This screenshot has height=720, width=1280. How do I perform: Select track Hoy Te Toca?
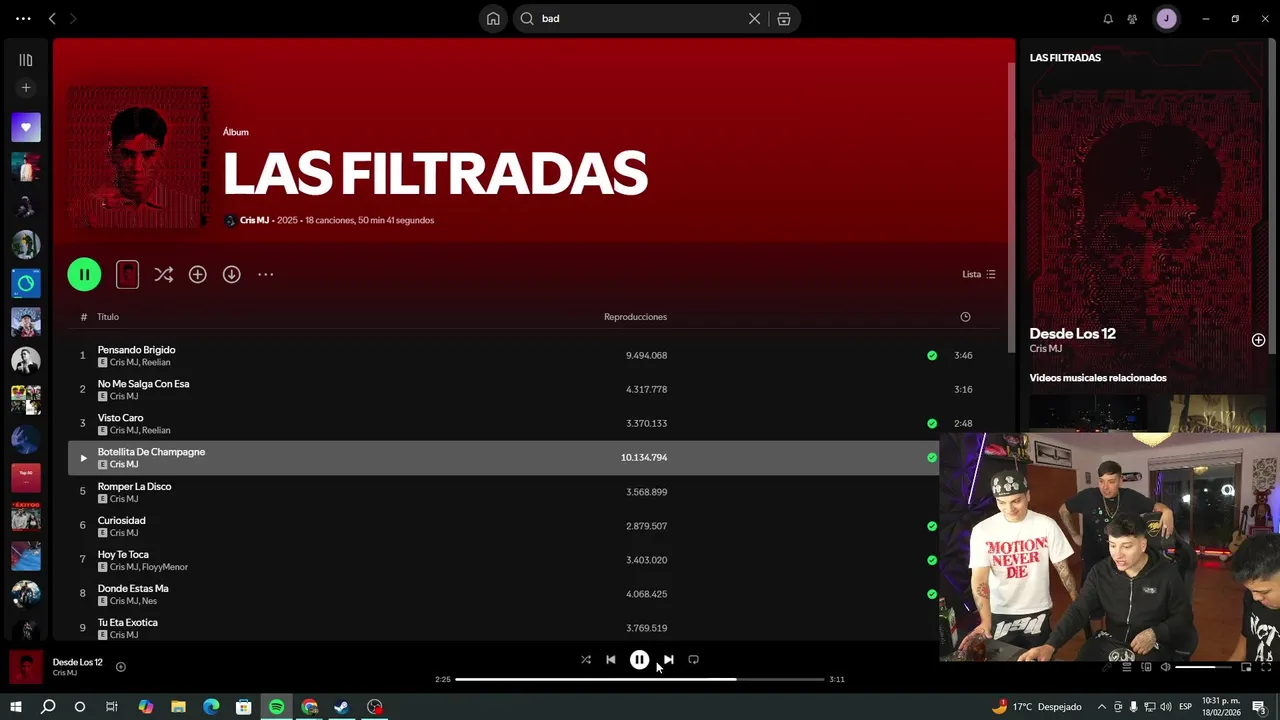pos(123,555)
